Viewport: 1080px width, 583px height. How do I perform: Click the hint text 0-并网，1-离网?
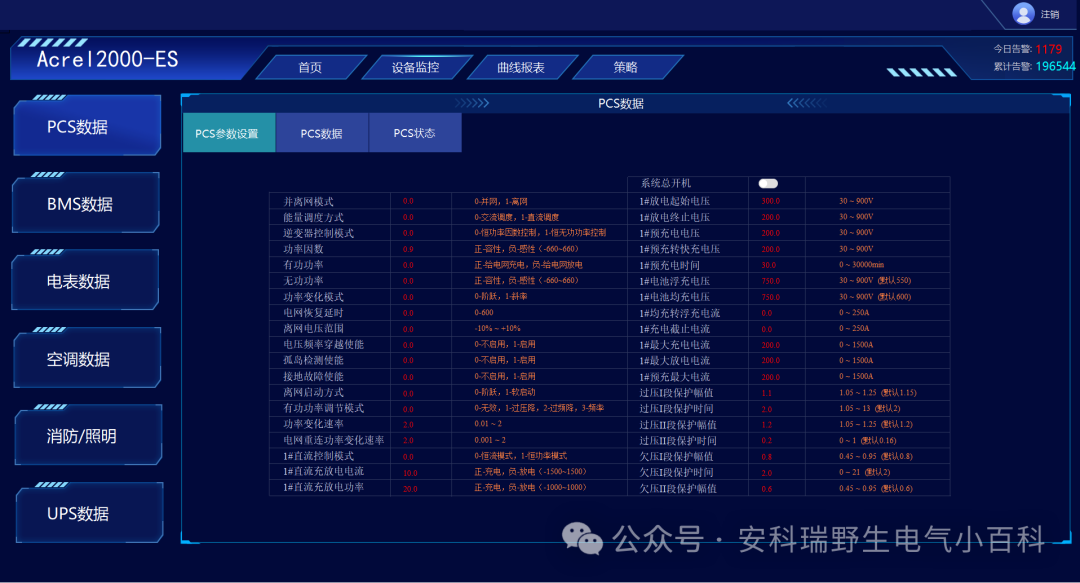click(x=501, y=201)
